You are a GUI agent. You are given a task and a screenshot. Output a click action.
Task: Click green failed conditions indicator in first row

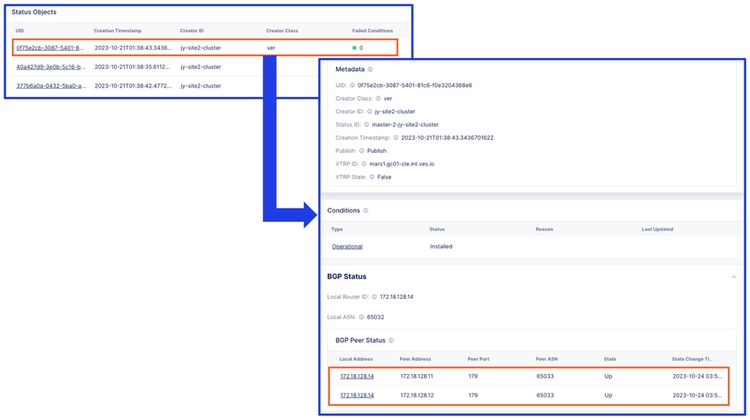coord(354,48)
